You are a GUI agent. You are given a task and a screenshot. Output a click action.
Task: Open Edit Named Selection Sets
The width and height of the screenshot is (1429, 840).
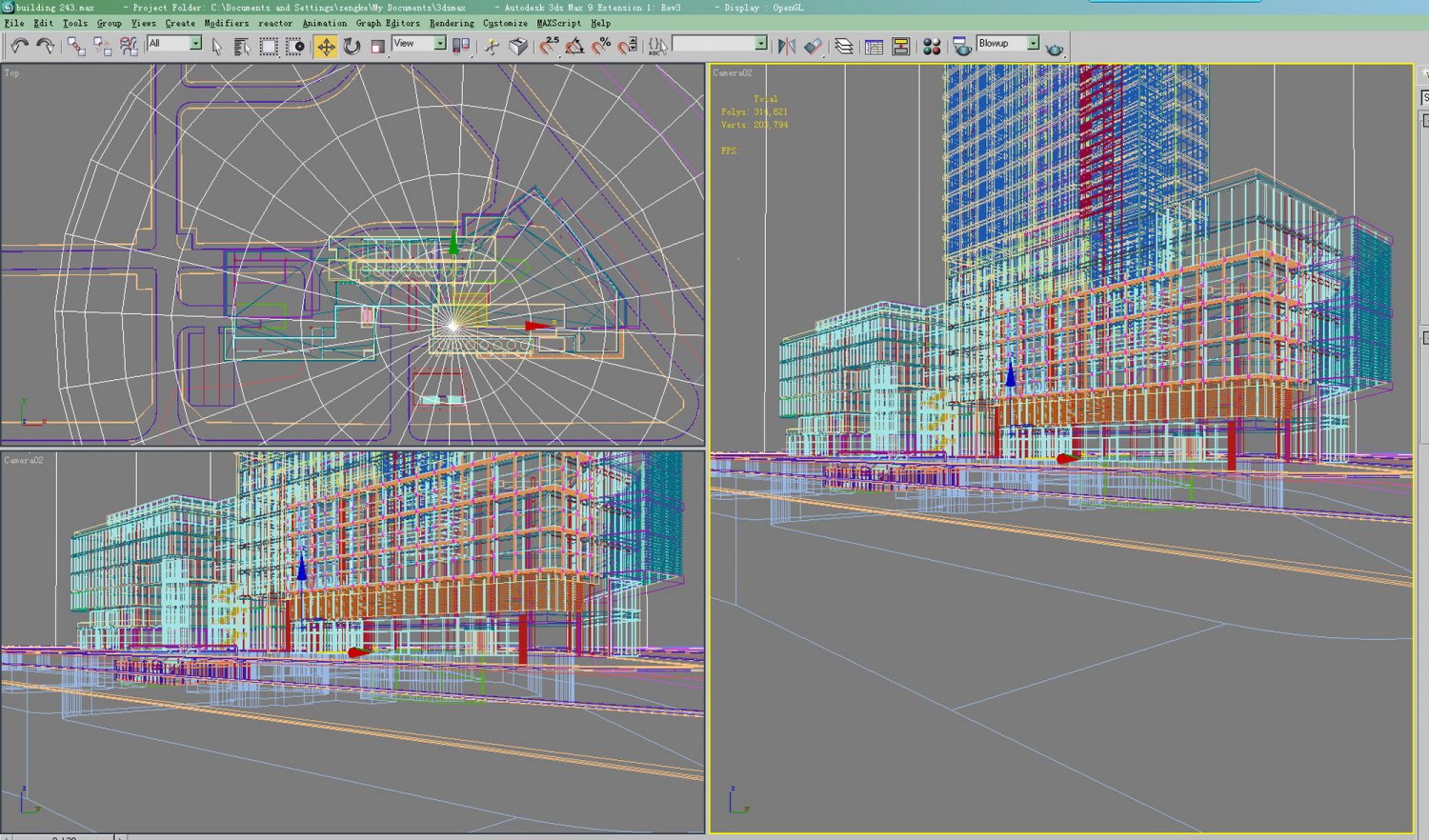pyautogui.click(x=657, y=46)
